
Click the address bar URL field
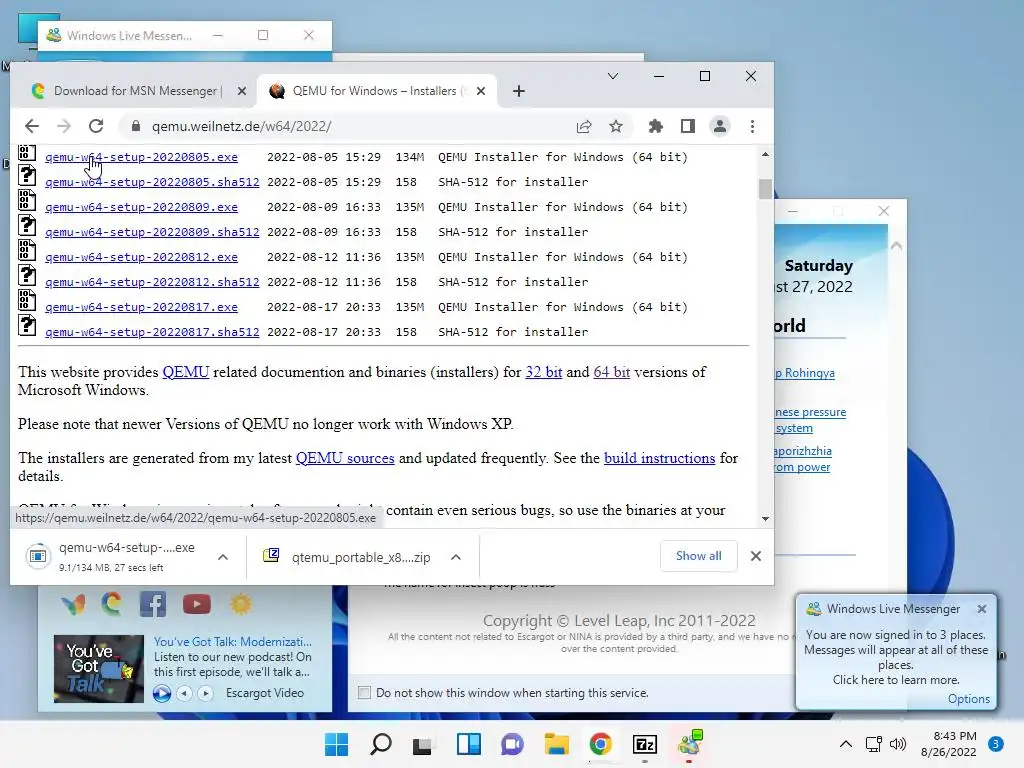(353, 127)
